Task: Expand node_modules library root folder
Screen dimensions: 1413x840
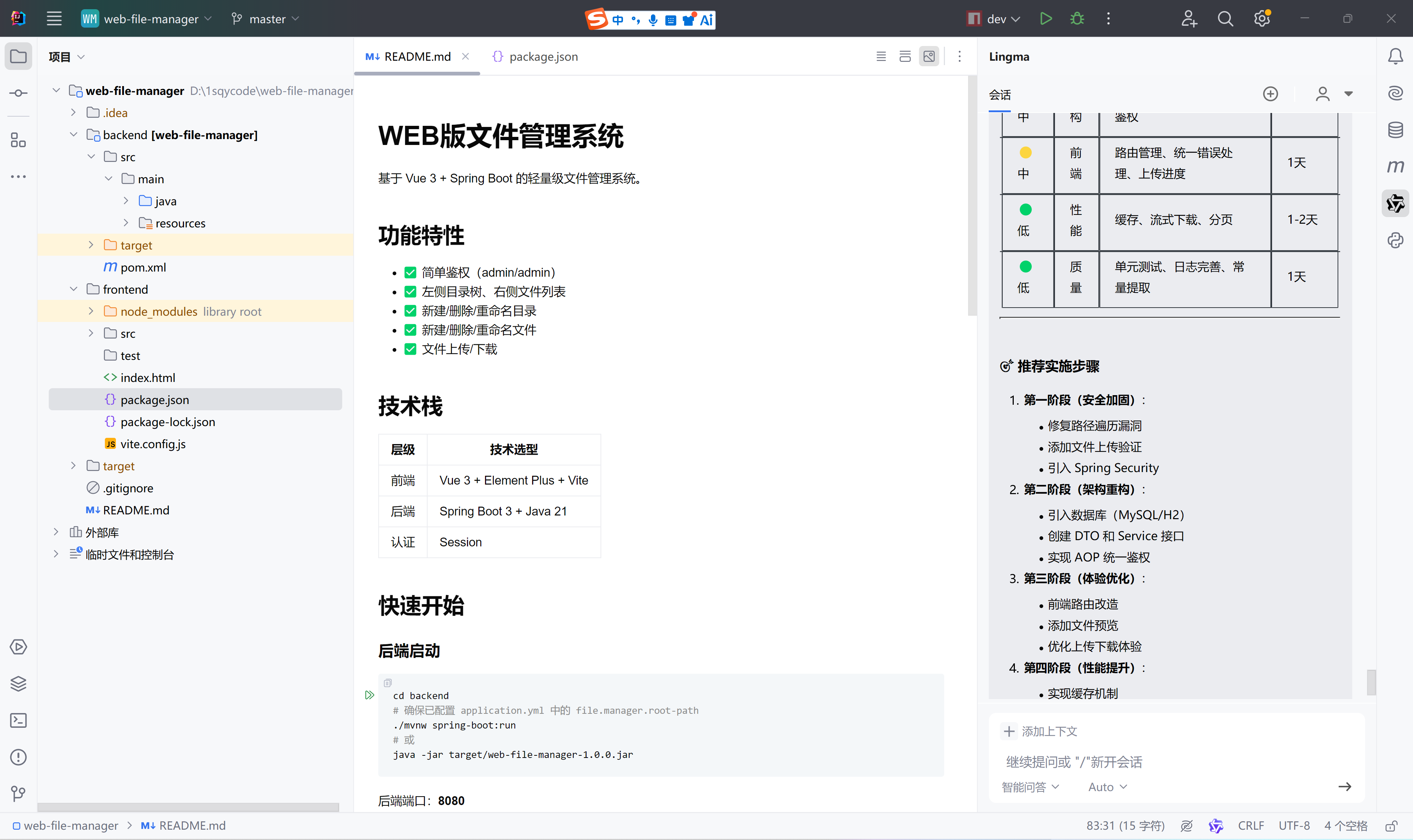Action: [91, 311]
